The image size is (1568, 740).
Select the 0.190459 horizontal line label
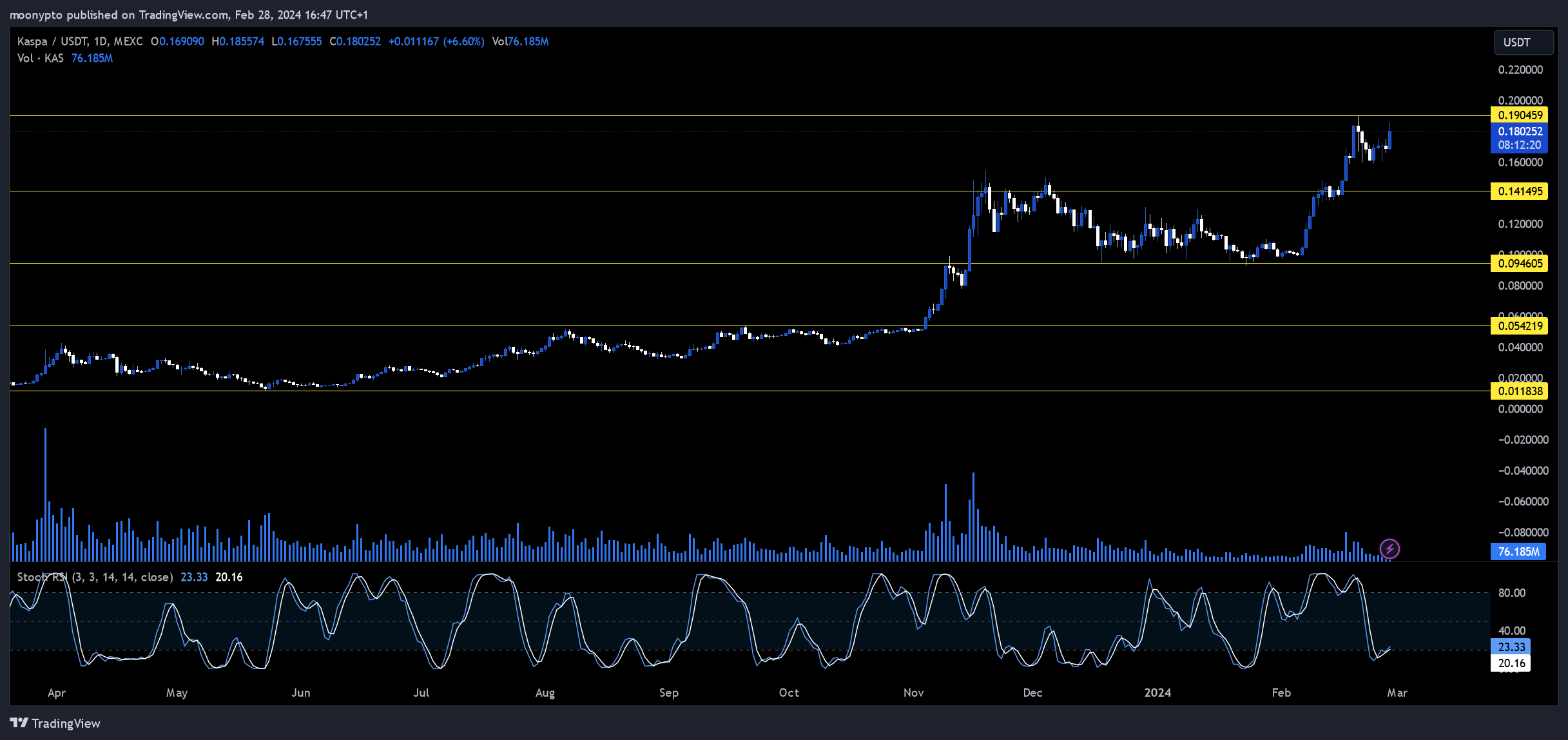1519,115
